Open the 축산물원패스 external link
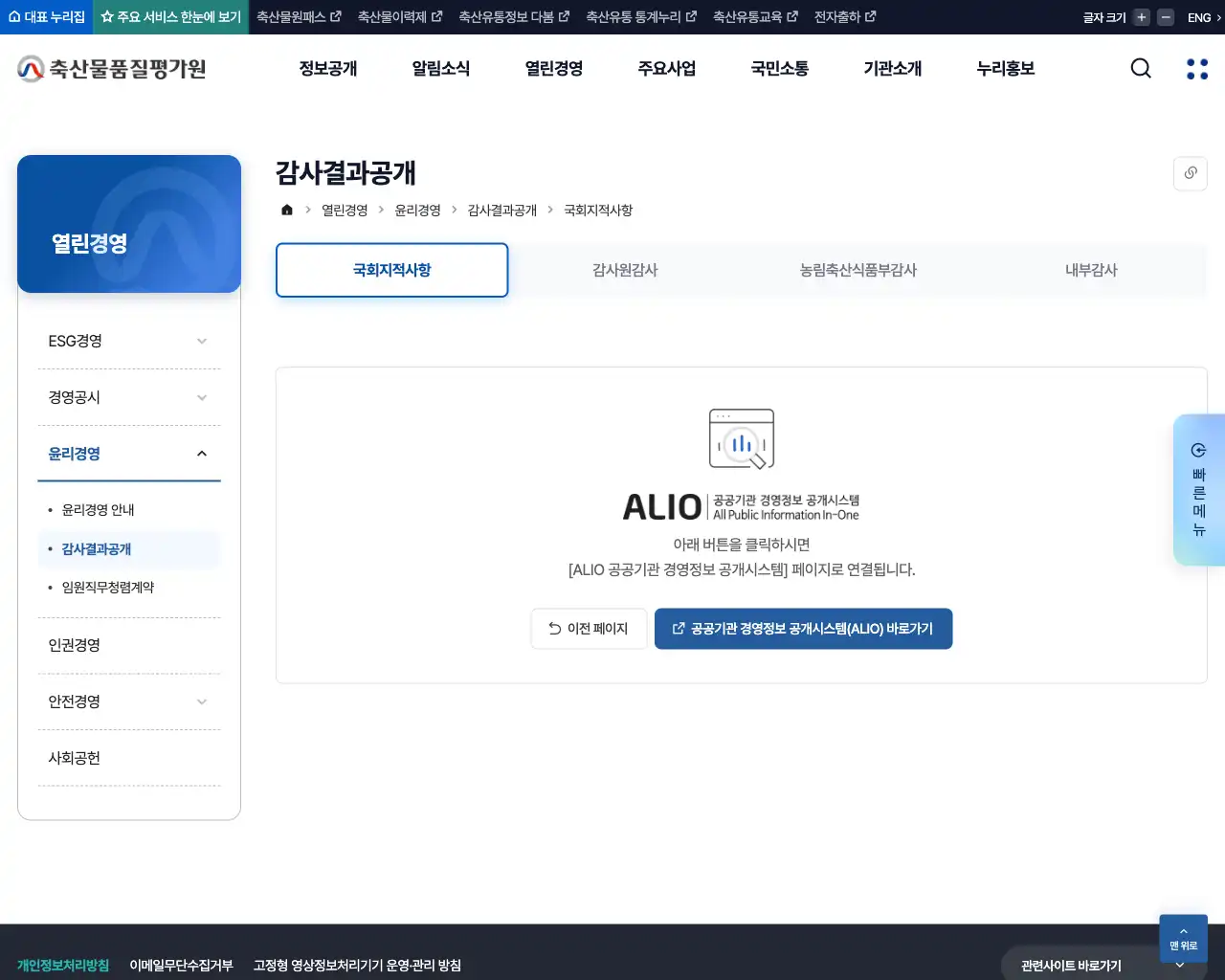 (299, 17)
